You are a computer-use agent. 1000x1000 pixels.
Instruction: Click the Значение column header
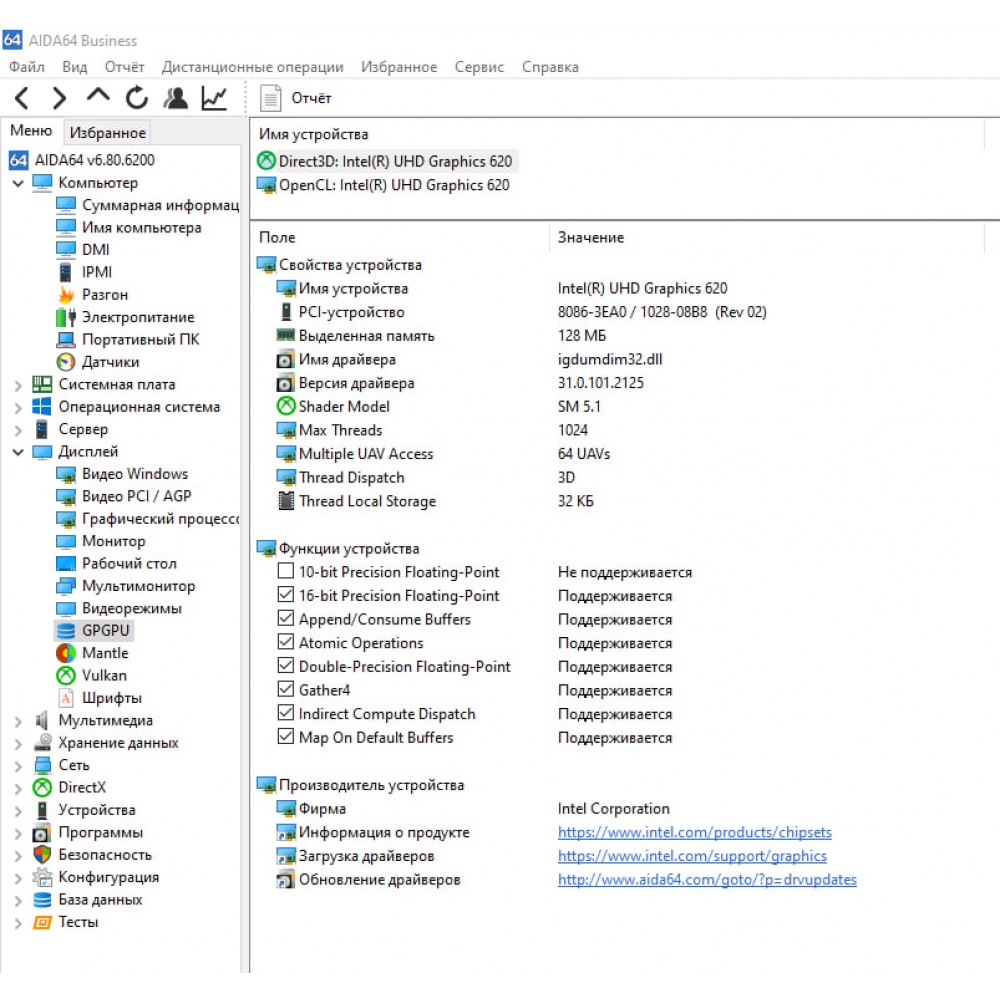pyautogui.click(x=591, y=237)
